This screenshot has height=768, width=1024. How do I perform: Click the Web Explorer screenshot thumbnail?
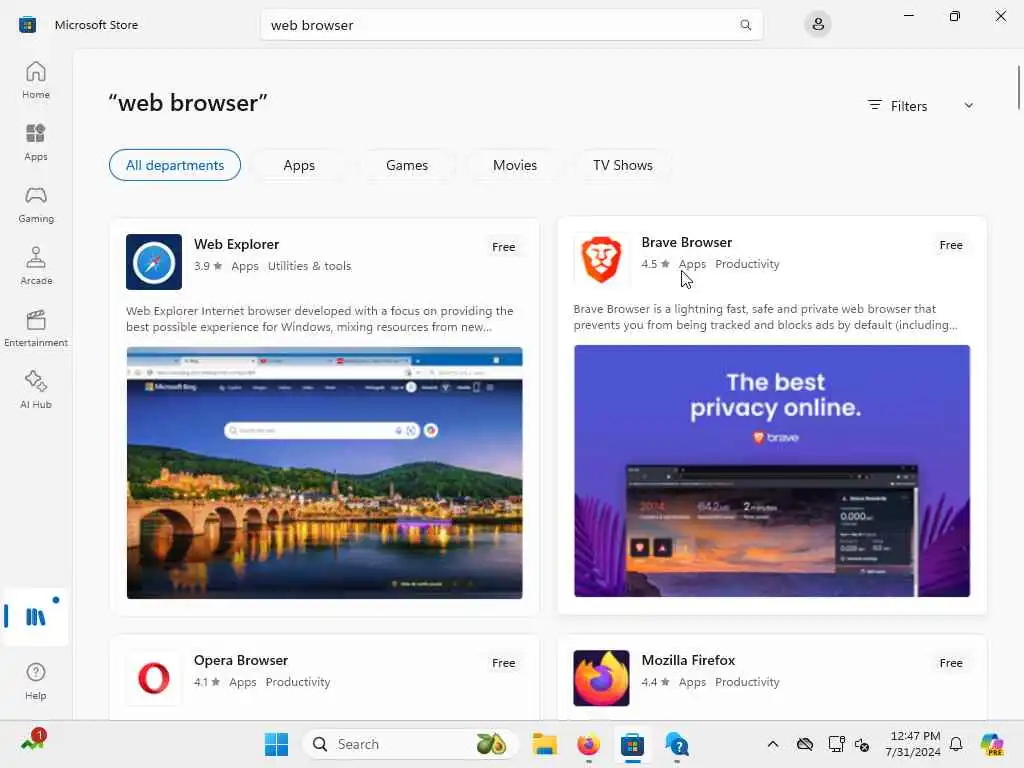coord(325,473)
